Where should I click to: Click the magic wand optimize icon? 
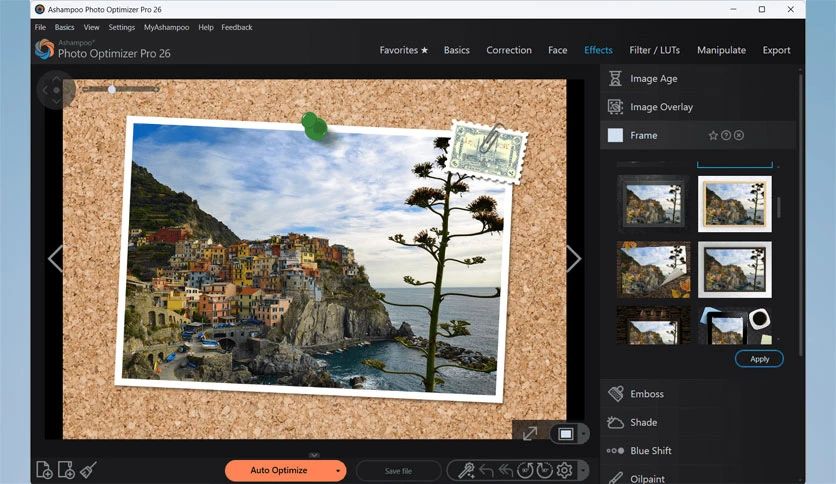click(467, 470)
